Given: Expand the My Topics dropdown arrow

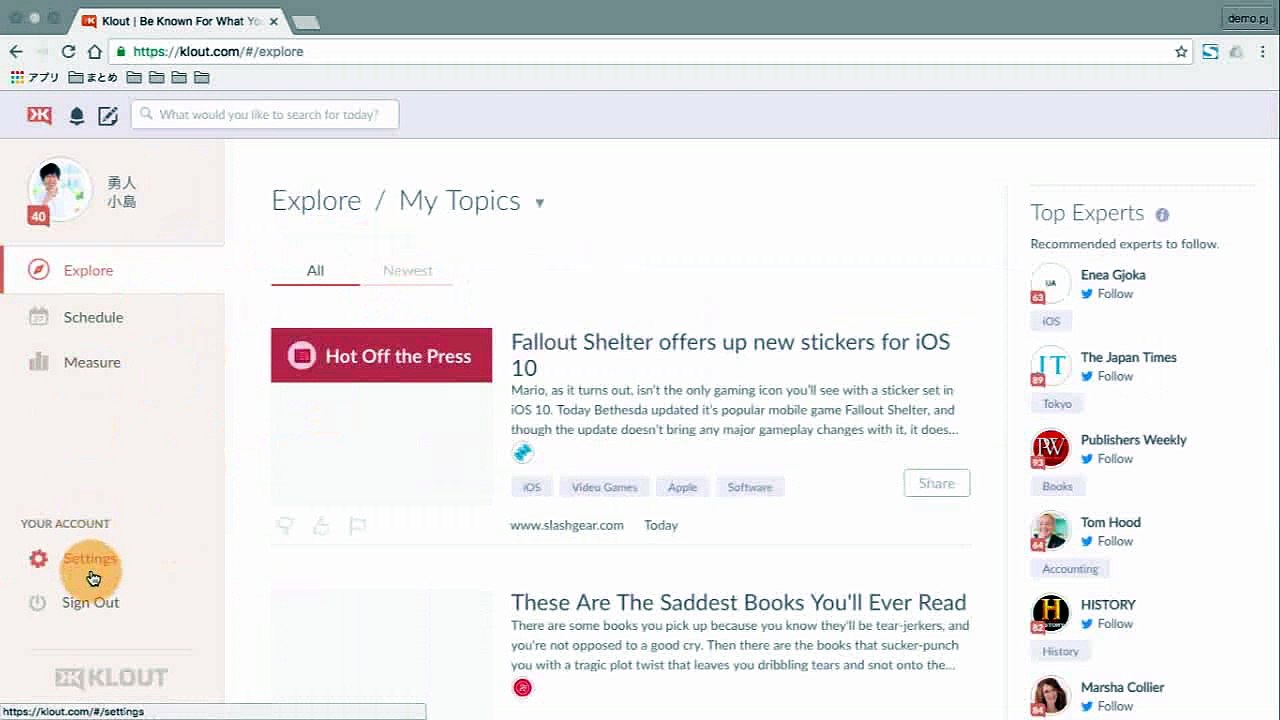Looking at the screenshot, I should click(539, 203).
